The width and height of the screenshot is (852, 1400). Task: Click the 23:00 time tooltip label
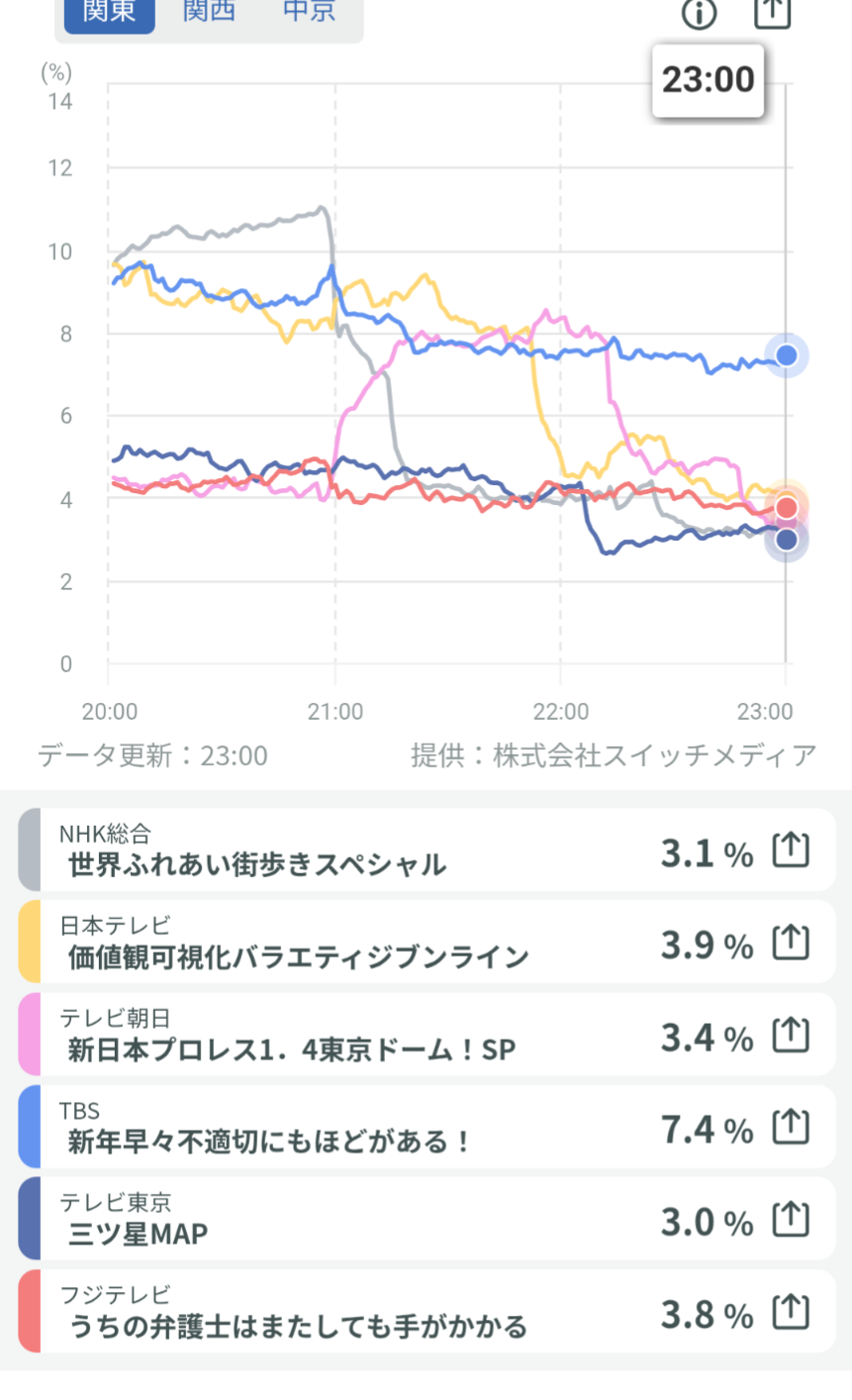point(708,80)
